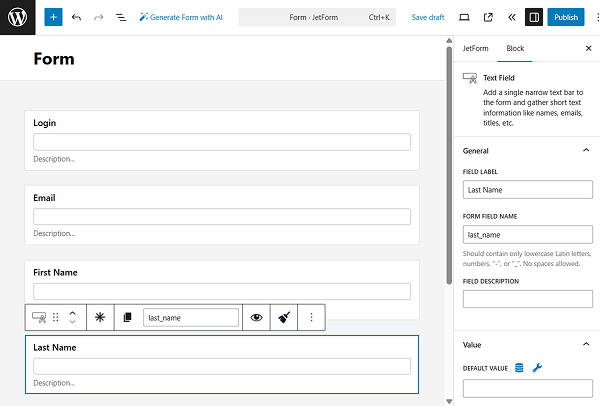Image resolution: width=600 pixels, height=406 pixels.
Task: Open the document overview list
Action: (120, 17)
